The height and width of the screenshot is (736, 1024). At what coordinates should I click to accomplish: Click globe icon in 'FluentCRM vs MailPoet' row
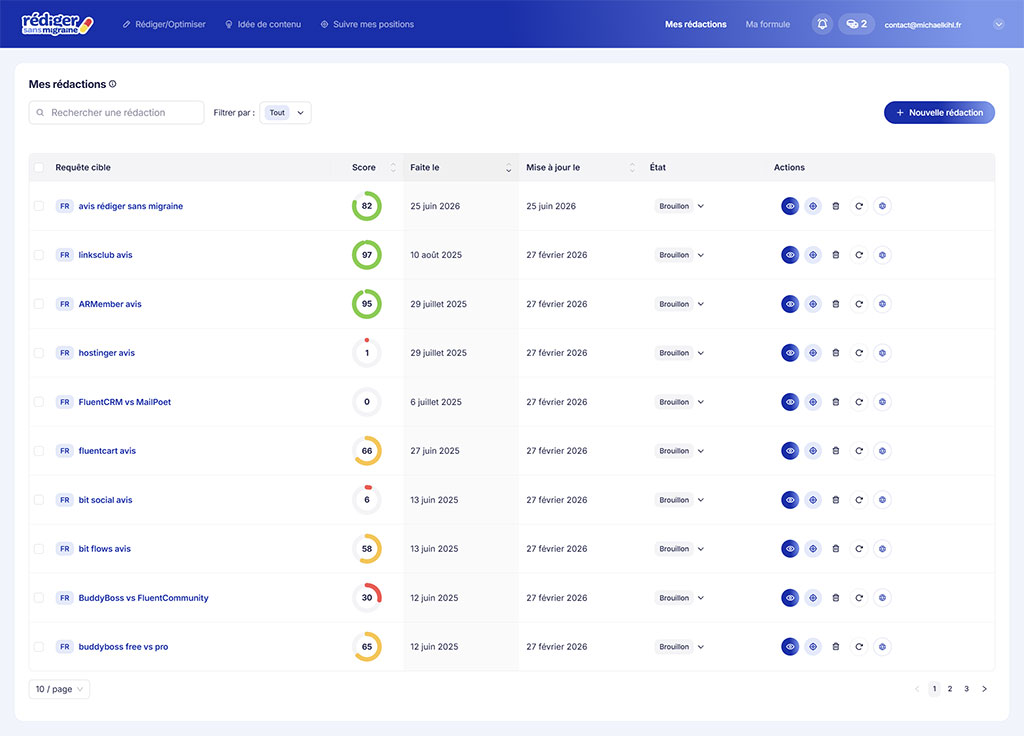[x=882, y=402]
